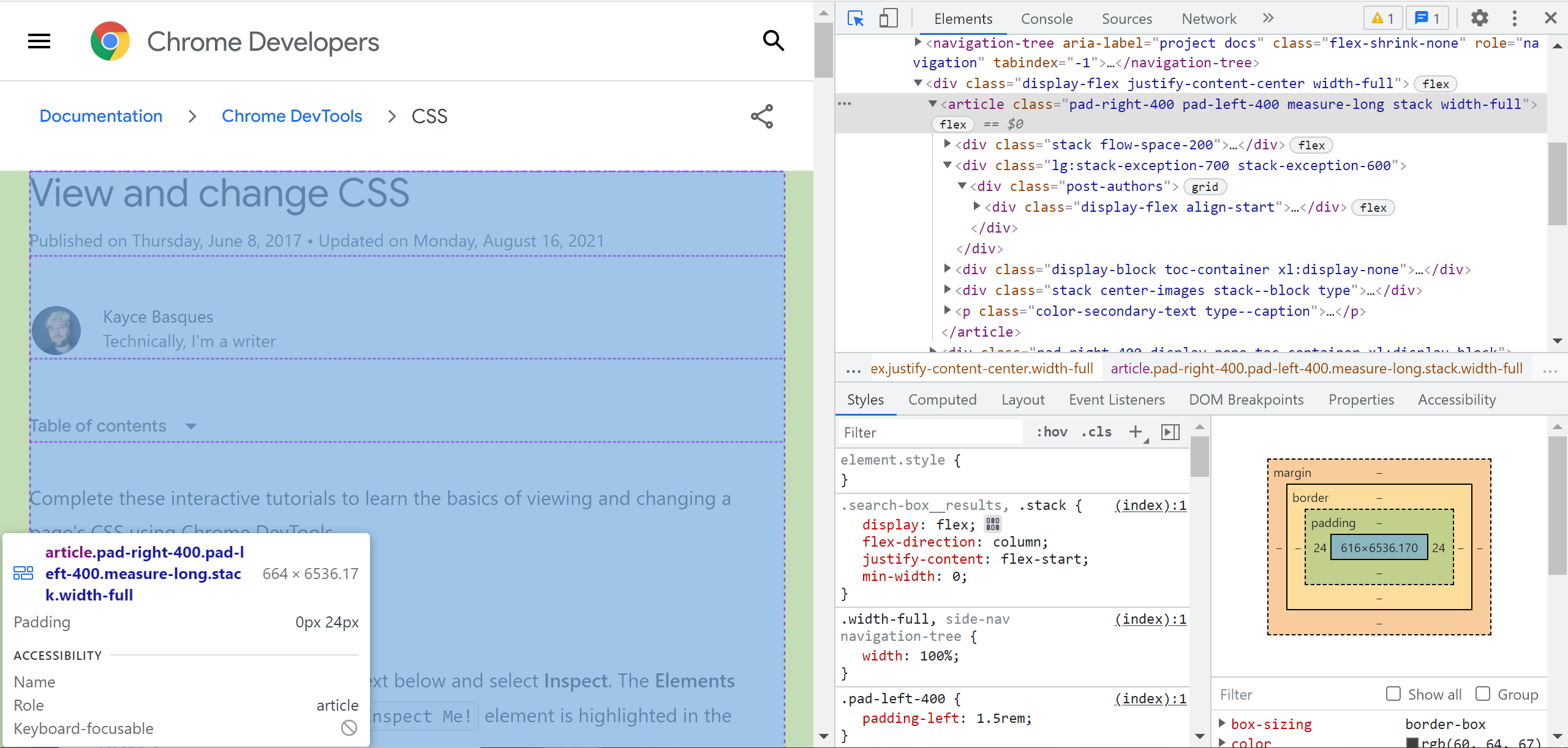Enable the Group checkbox
This screenshot has width=1568, height=748.
coord(1483,694)
